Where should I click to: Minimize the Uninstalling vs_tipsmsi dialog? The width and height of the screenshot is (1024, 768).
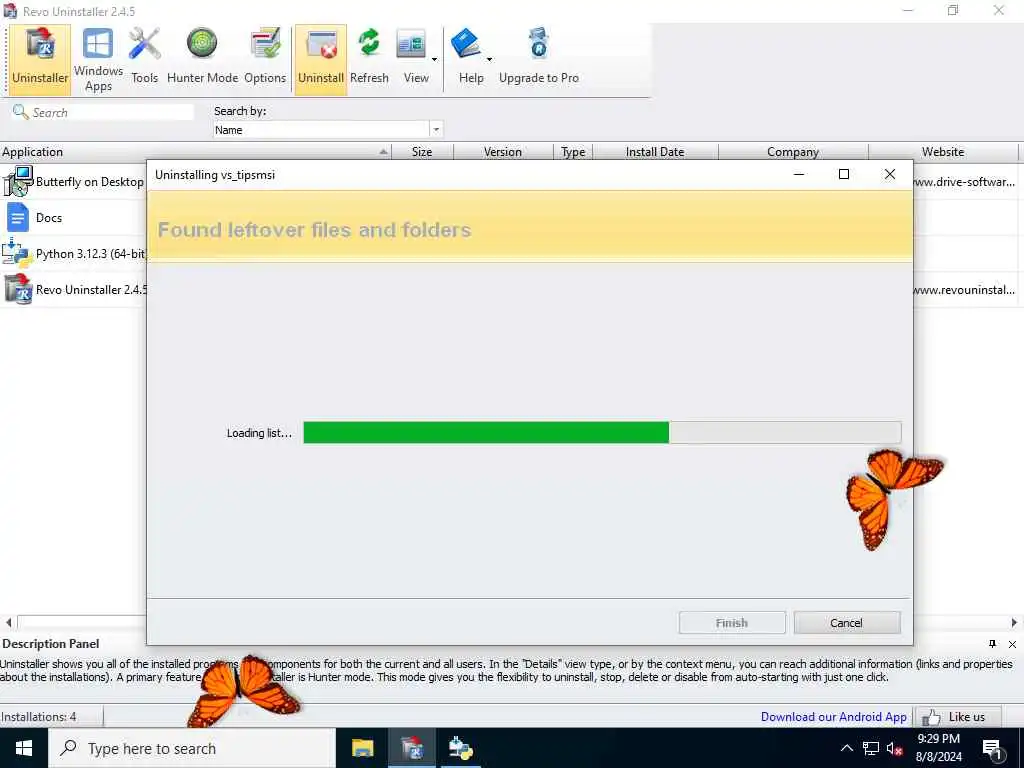(799, 174)
